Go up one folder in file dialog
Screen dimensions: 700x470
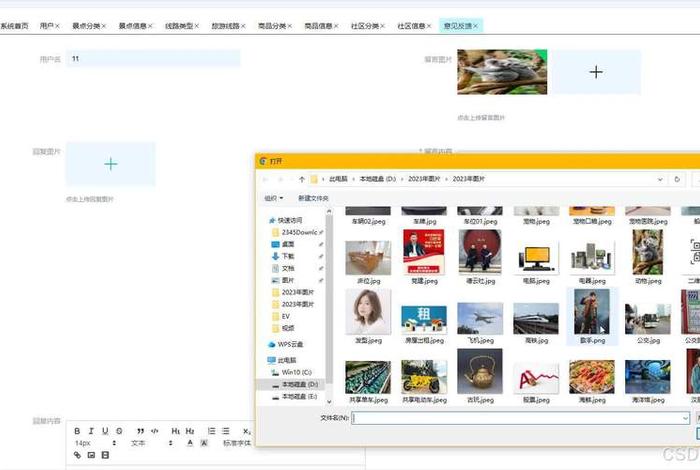[302, 179]
